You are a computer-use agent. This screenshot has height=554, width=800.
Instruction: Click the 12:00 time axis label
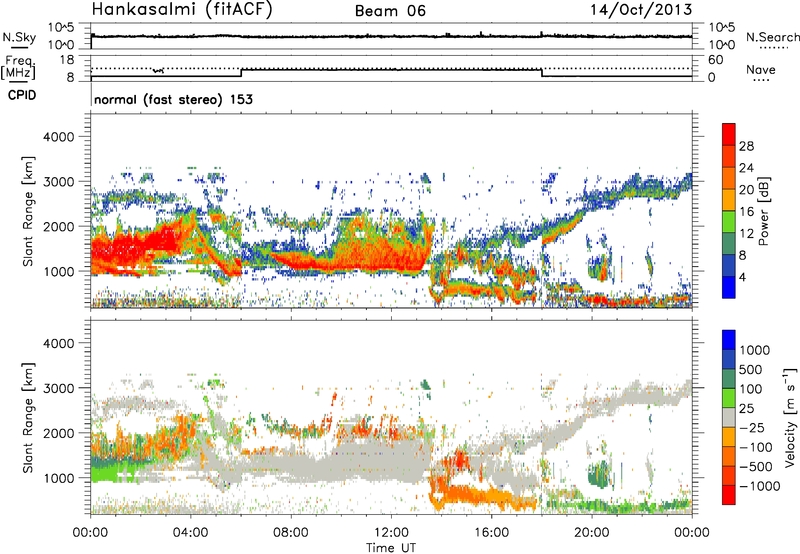click(x=391, y=533)
